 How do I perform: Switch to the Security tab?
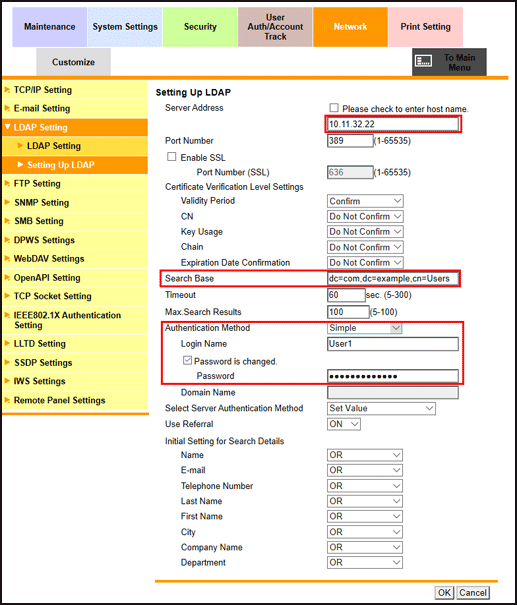click(x=200, y=27)
